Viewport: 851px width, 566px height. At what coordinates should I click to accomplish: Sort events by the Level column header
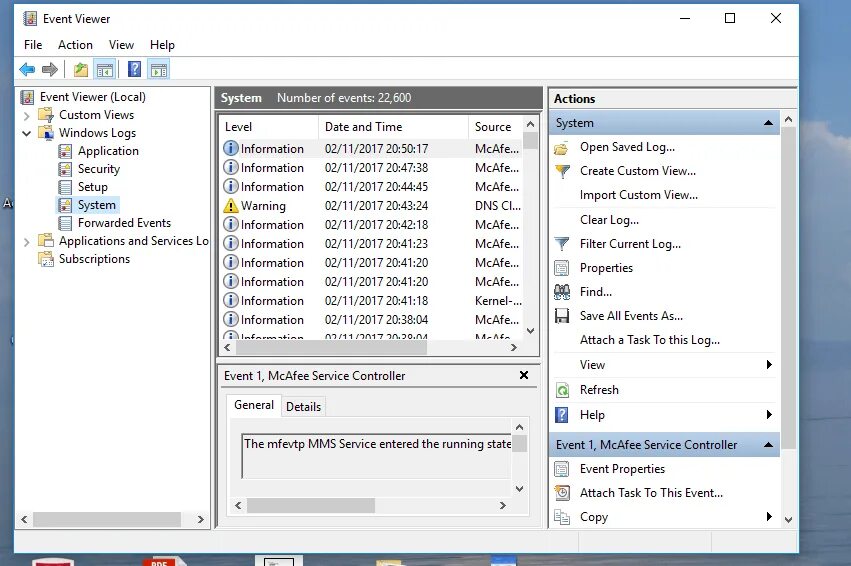[269, 127]
